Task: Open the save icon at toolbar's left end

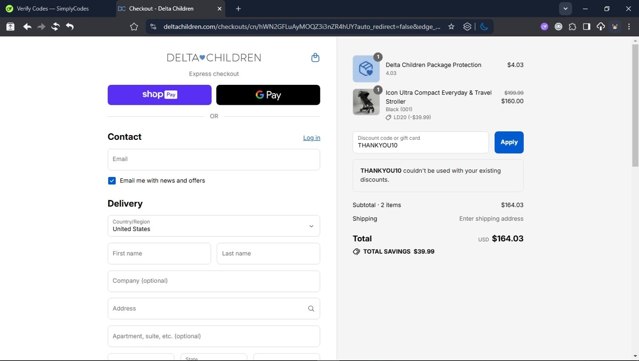Action: pyautogui.click(x=11, y=26)
